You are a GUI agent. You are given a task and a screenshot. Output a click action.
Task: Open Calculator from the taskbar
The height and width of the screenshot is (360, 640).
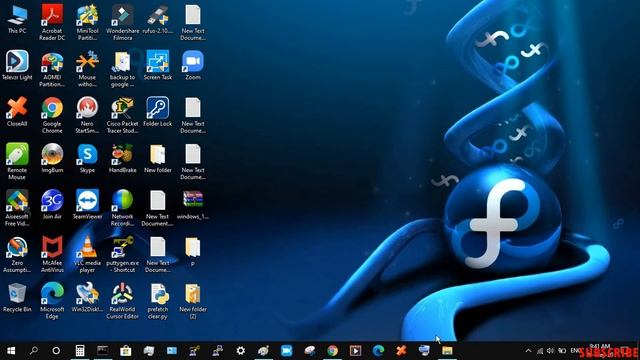(80, 351)
